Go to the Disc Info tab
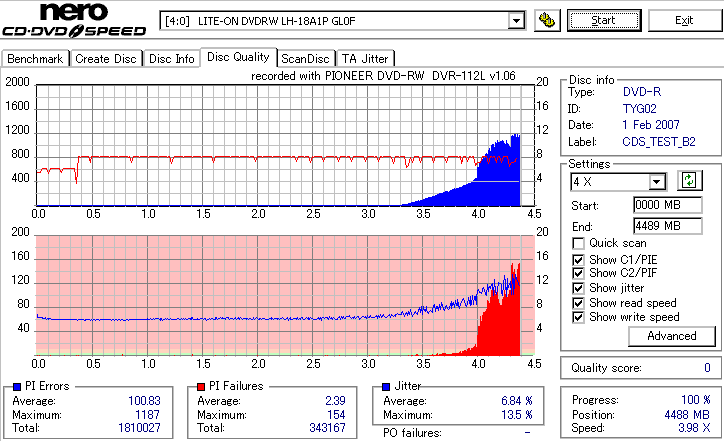 171,59
